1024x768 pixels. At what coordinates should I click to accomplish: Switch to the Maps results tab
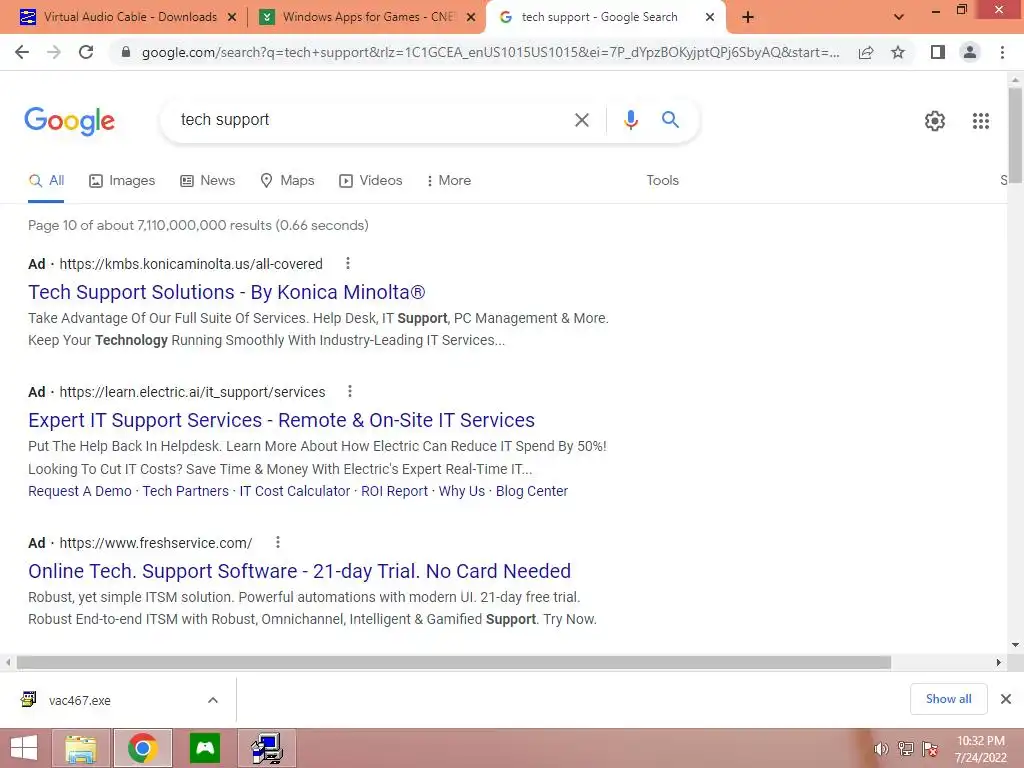tap(287, 180)
